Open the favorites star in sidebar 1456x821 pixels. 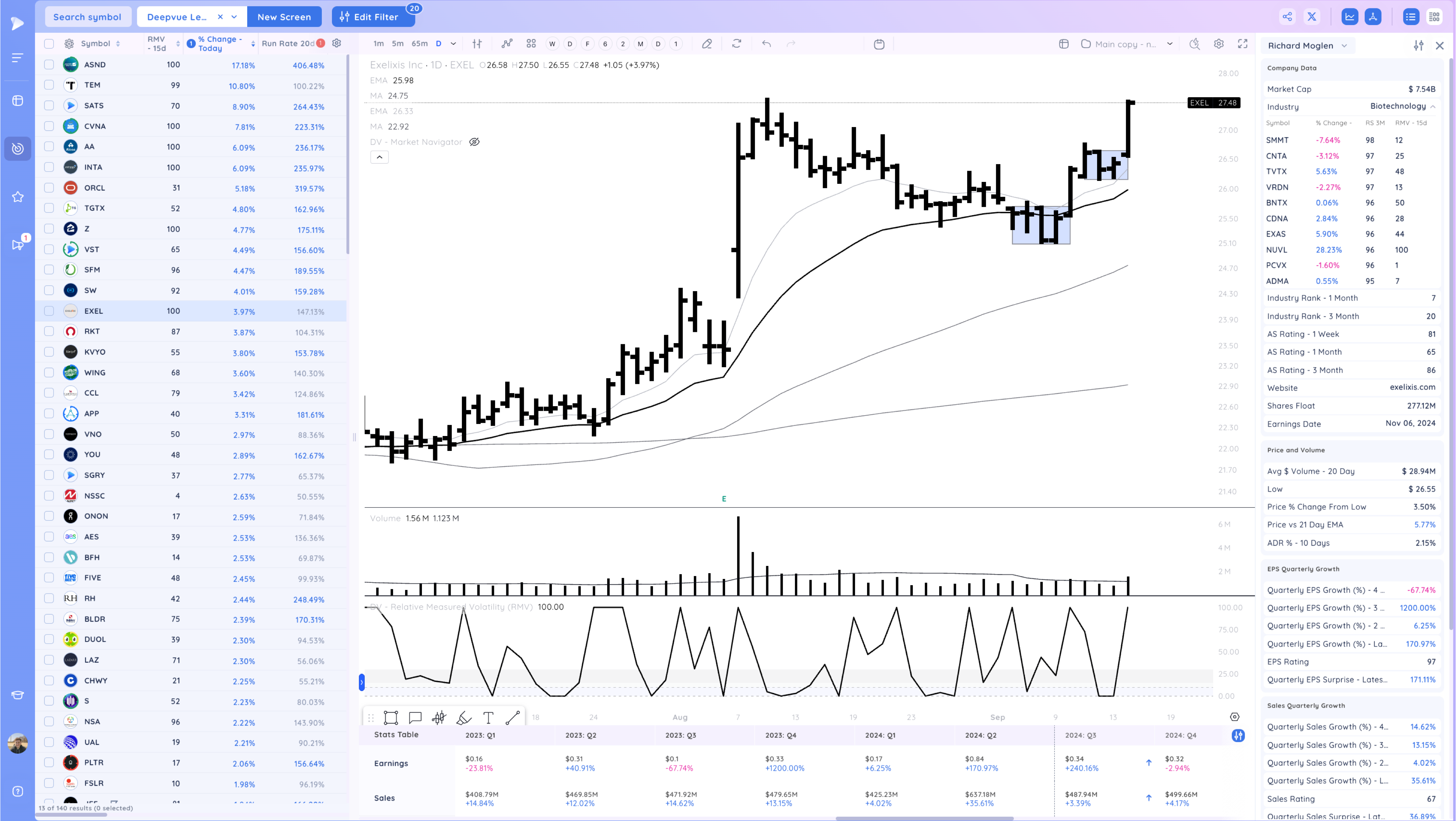(x=17, y=197)
